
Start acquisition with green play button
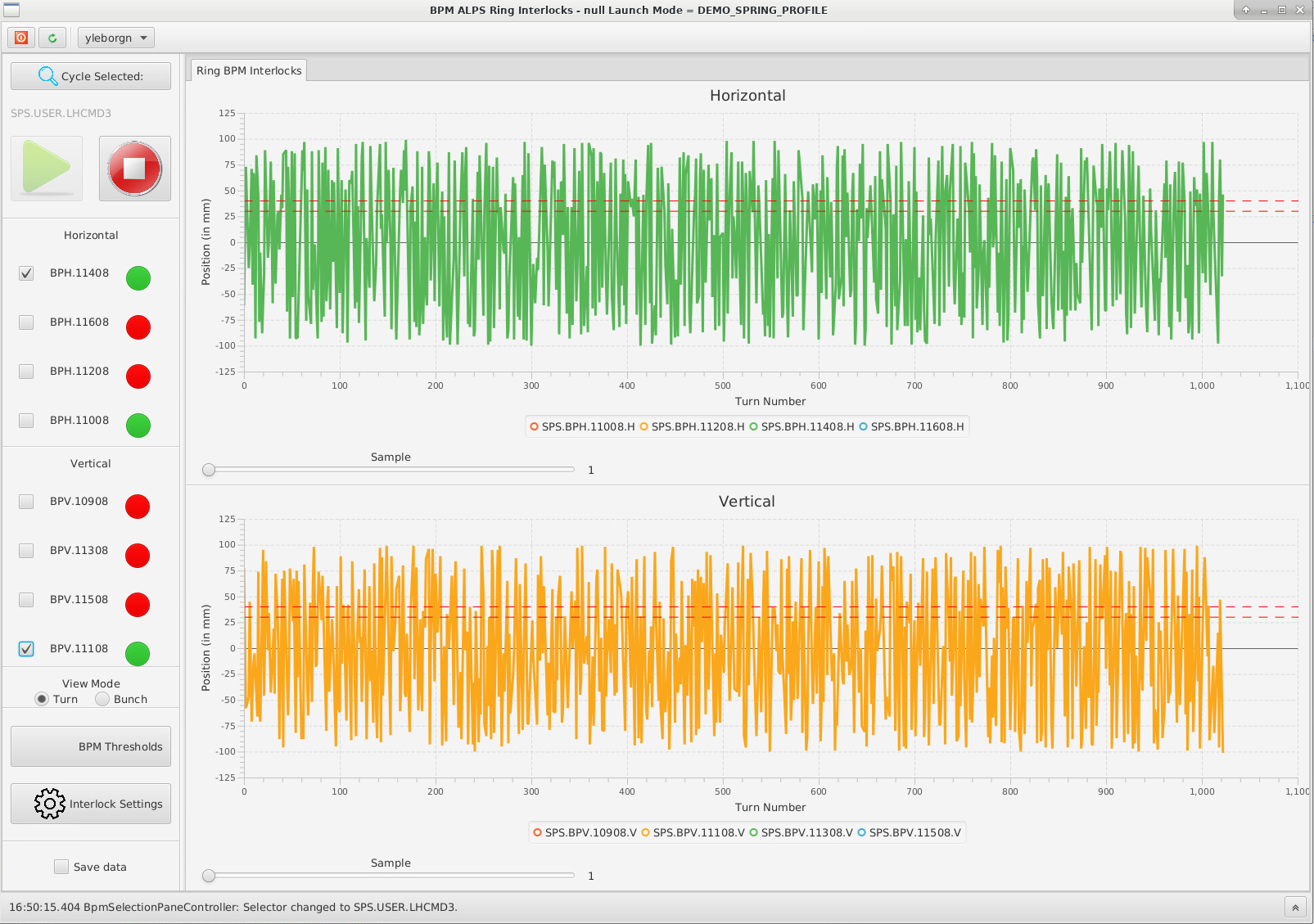47,168
